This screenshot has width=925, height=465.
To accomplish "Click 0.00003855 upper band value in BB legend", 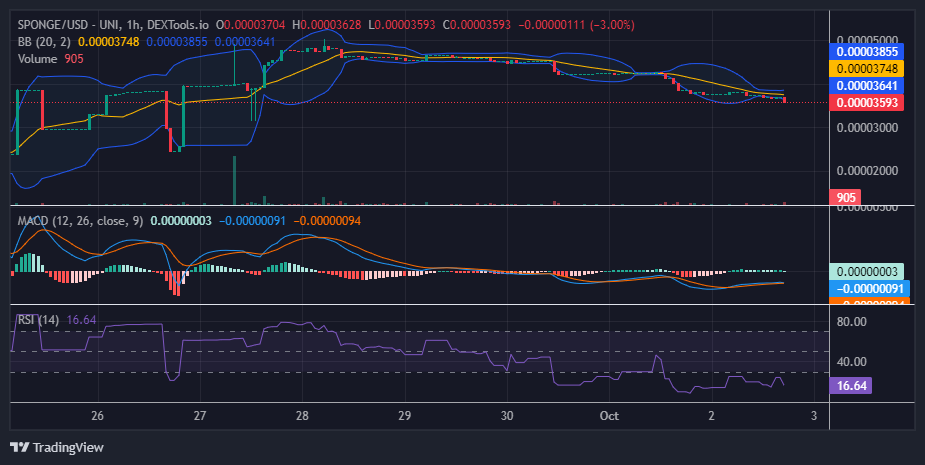I will 178,42.
